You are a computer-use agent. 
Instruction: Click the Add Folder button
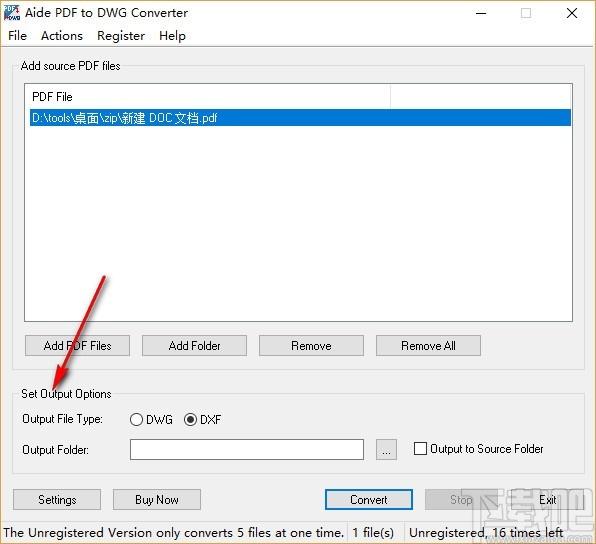(195, 346)
